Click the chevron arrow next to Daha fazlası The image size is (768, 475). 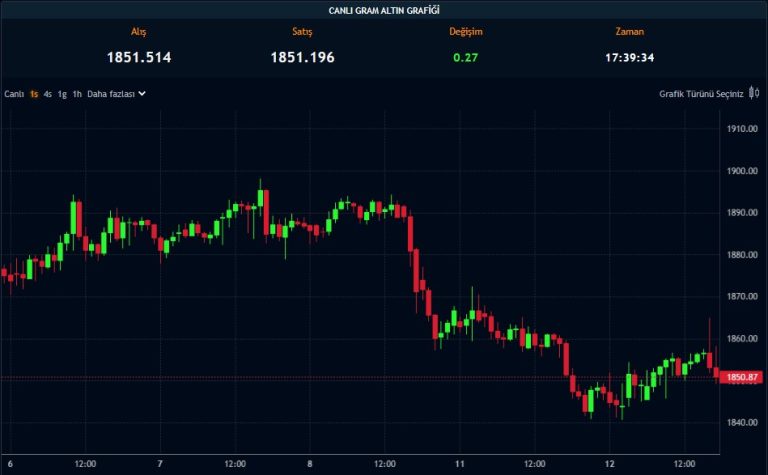tap(142, 94)
